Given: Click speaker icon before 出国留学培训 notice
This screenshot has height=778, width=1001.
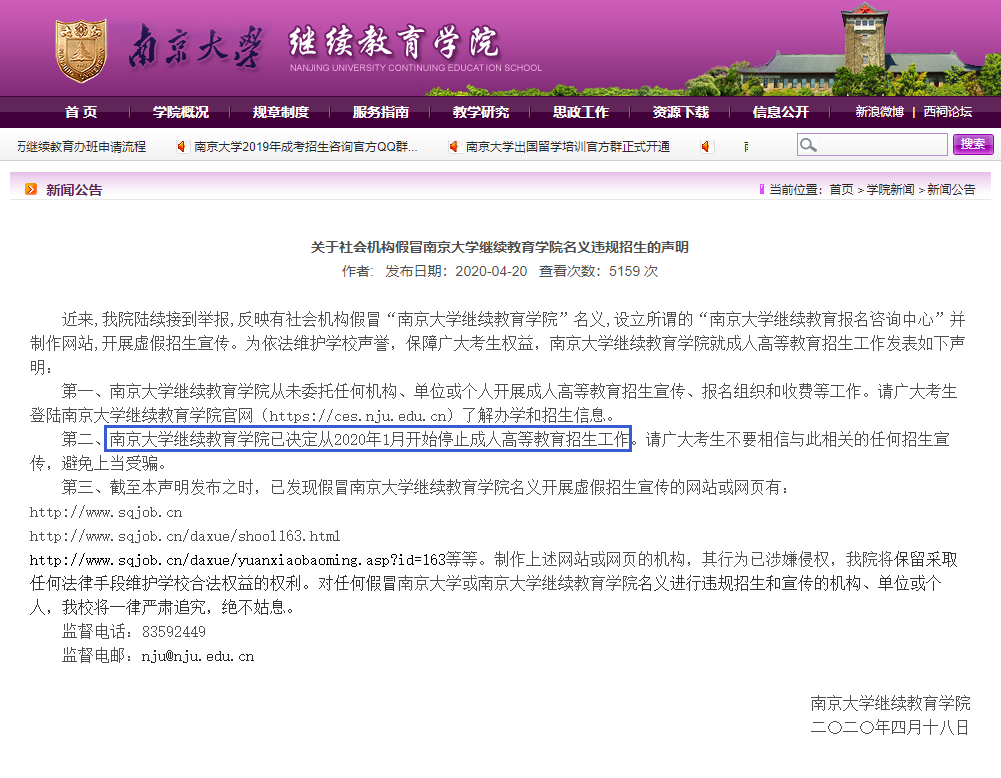Looking at the screenshot, I should click(x=454, y=147).
